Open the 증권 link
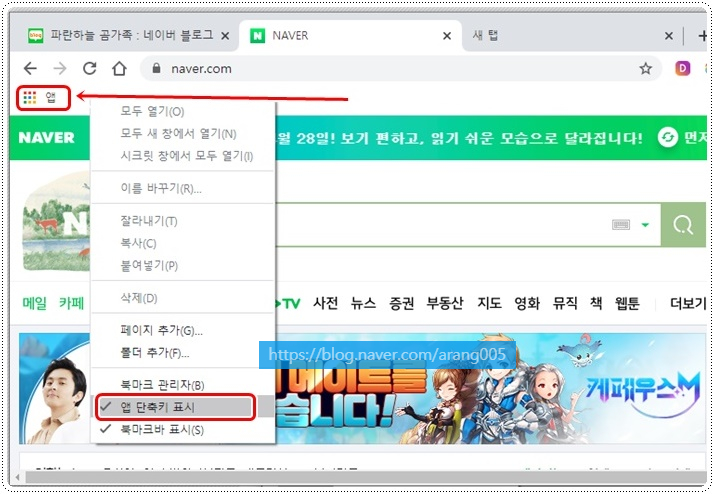The width and height of the screenshot is (714, 494). pyautogui.click(x=401, y=303)
